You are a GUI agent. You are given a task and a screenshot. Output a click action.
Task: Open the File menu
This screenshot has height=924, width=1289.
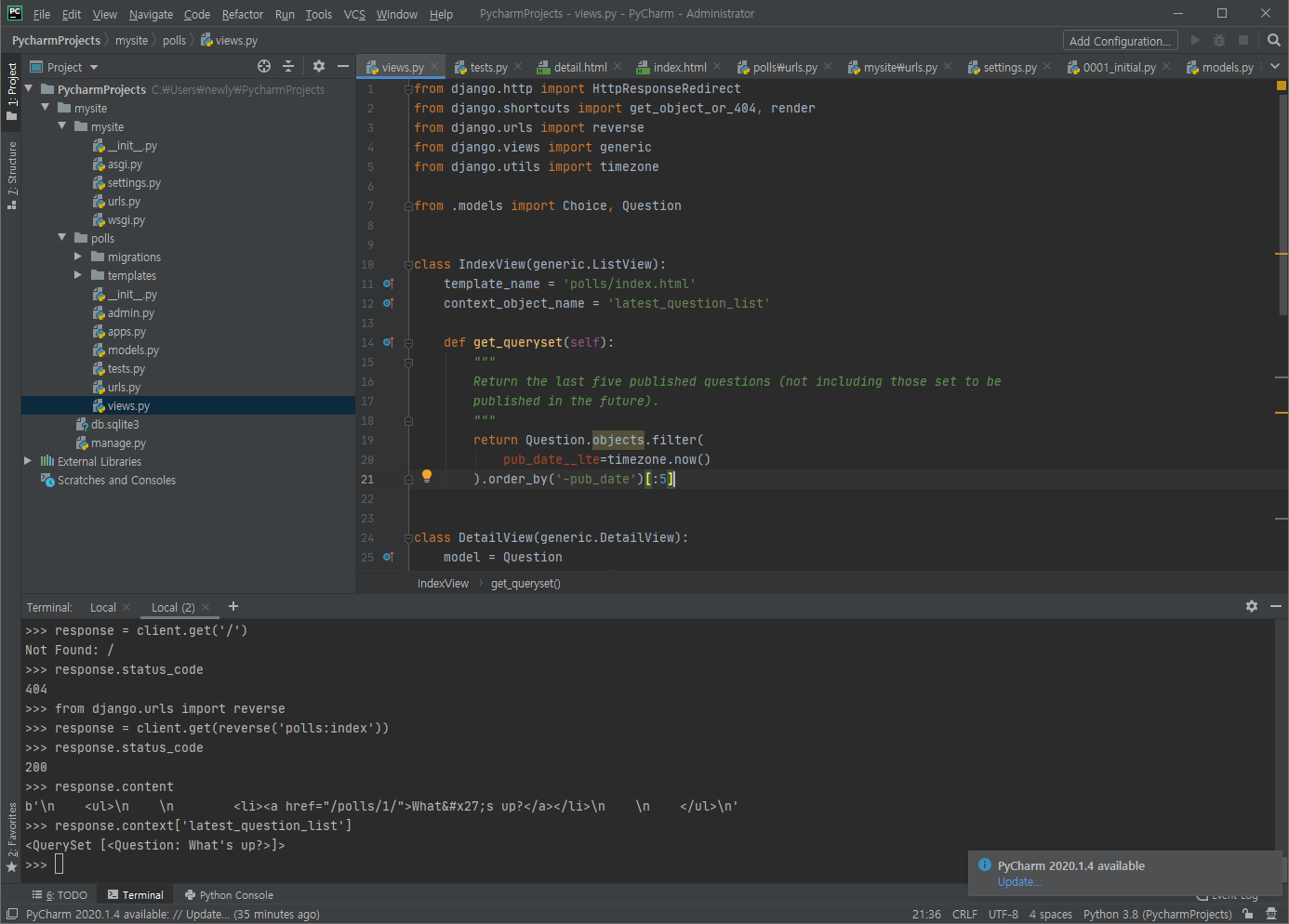tap(42, 14)
